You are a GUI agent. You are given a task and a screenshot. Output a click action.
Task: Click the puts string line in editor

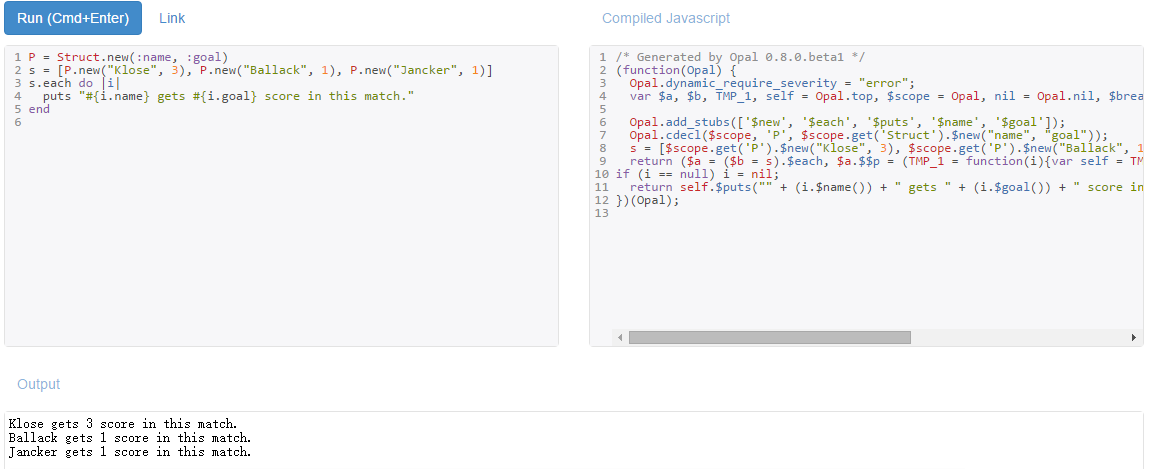228,96
